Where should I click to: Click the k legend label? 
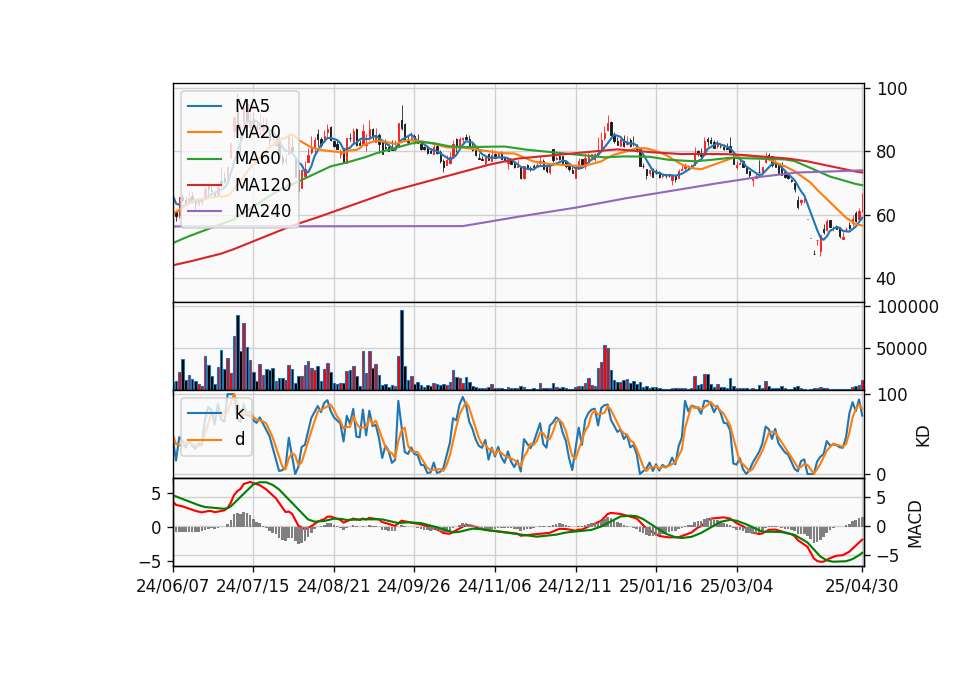coord(239,413)
